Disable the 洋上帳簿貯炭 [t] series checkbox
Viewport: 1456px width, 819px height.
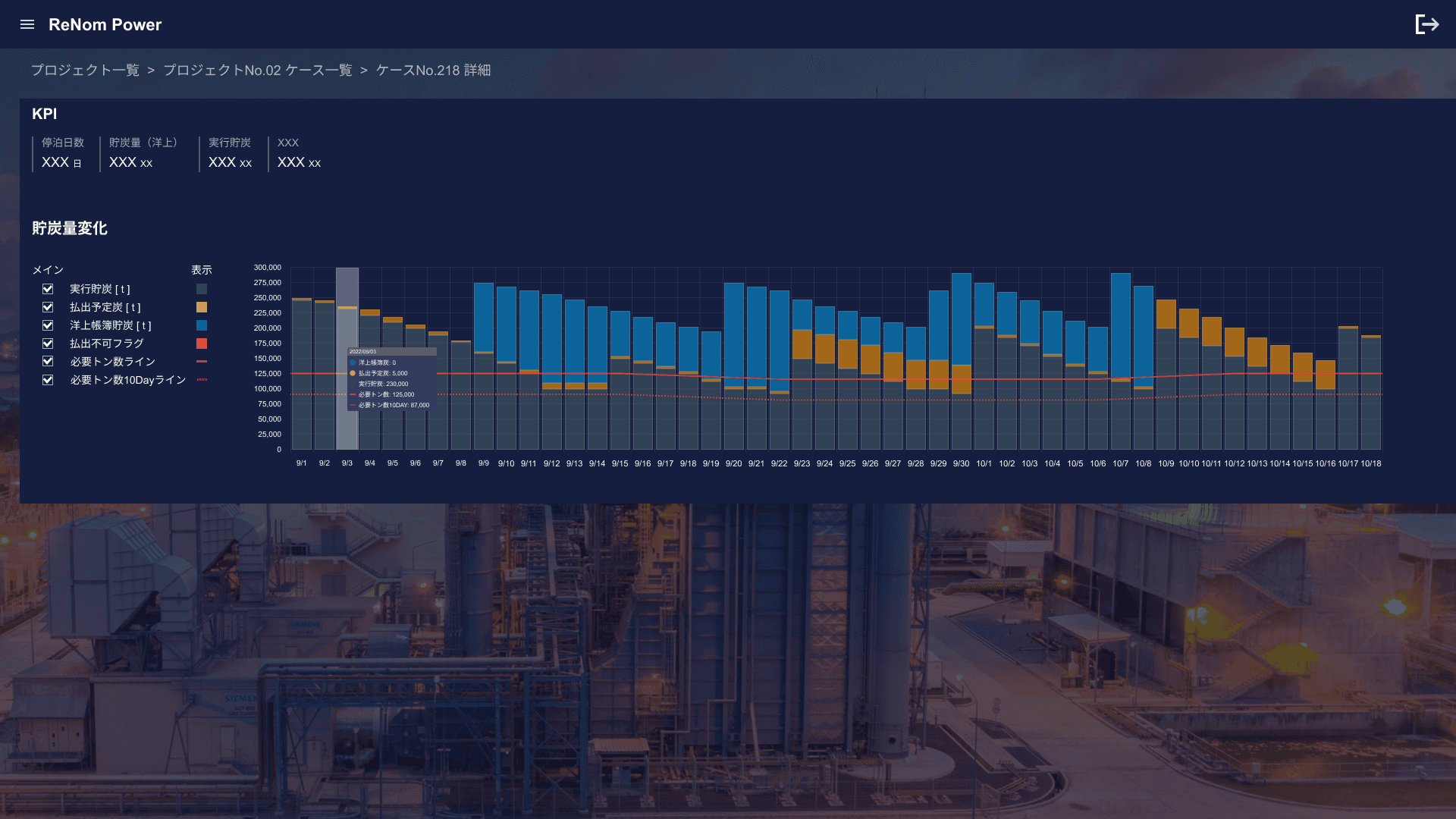pos(48,325)
